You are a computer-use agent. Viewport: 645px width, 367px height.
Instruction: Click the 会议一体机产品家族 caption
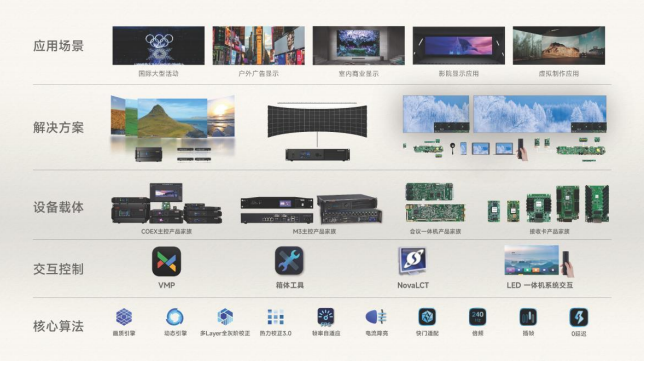point(435,232)
